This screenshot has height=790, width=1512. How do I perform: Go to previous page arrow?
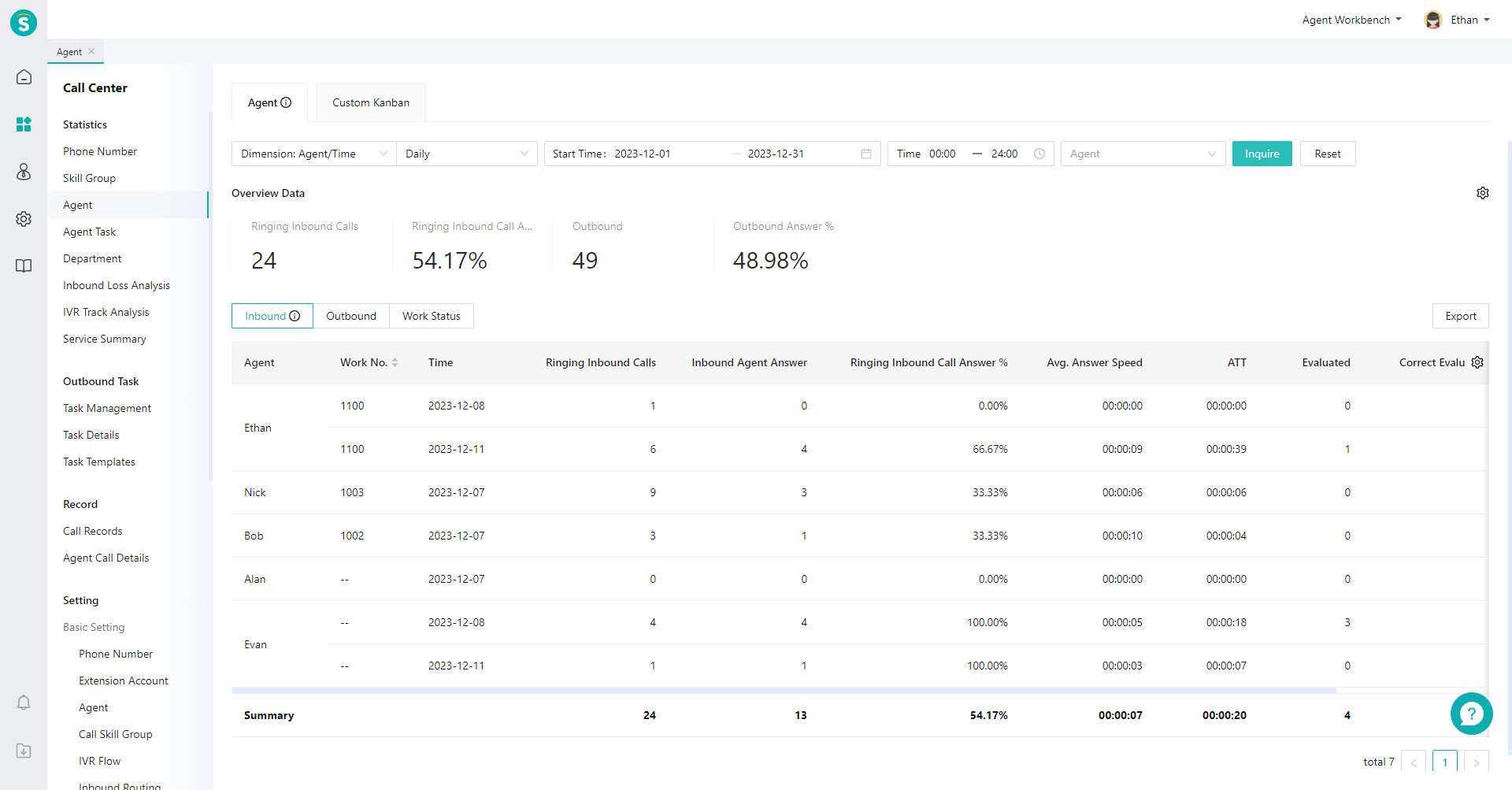1414,762
